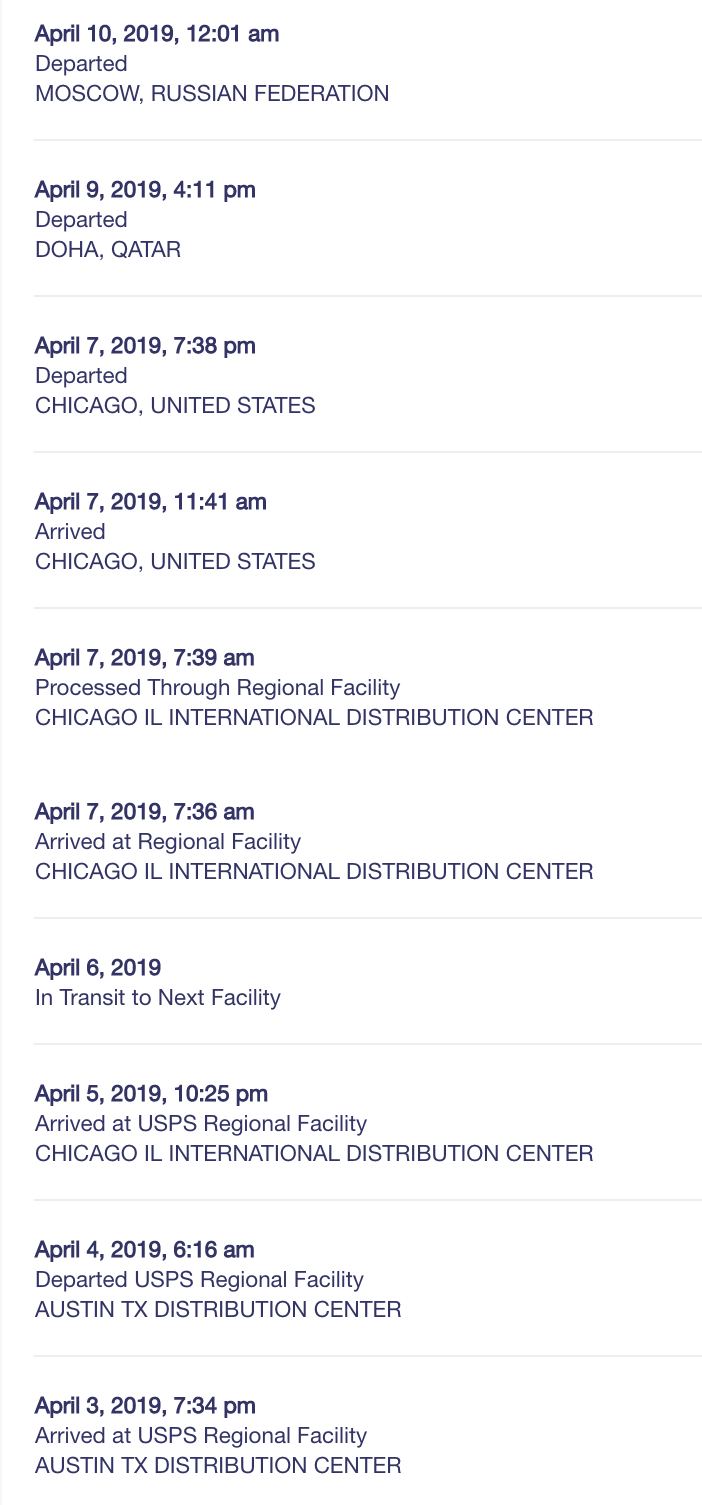Click 'Departed' status under the Doha entry timestamp
This screenshot has height=1505, width=702.
(x=81, y=219)
